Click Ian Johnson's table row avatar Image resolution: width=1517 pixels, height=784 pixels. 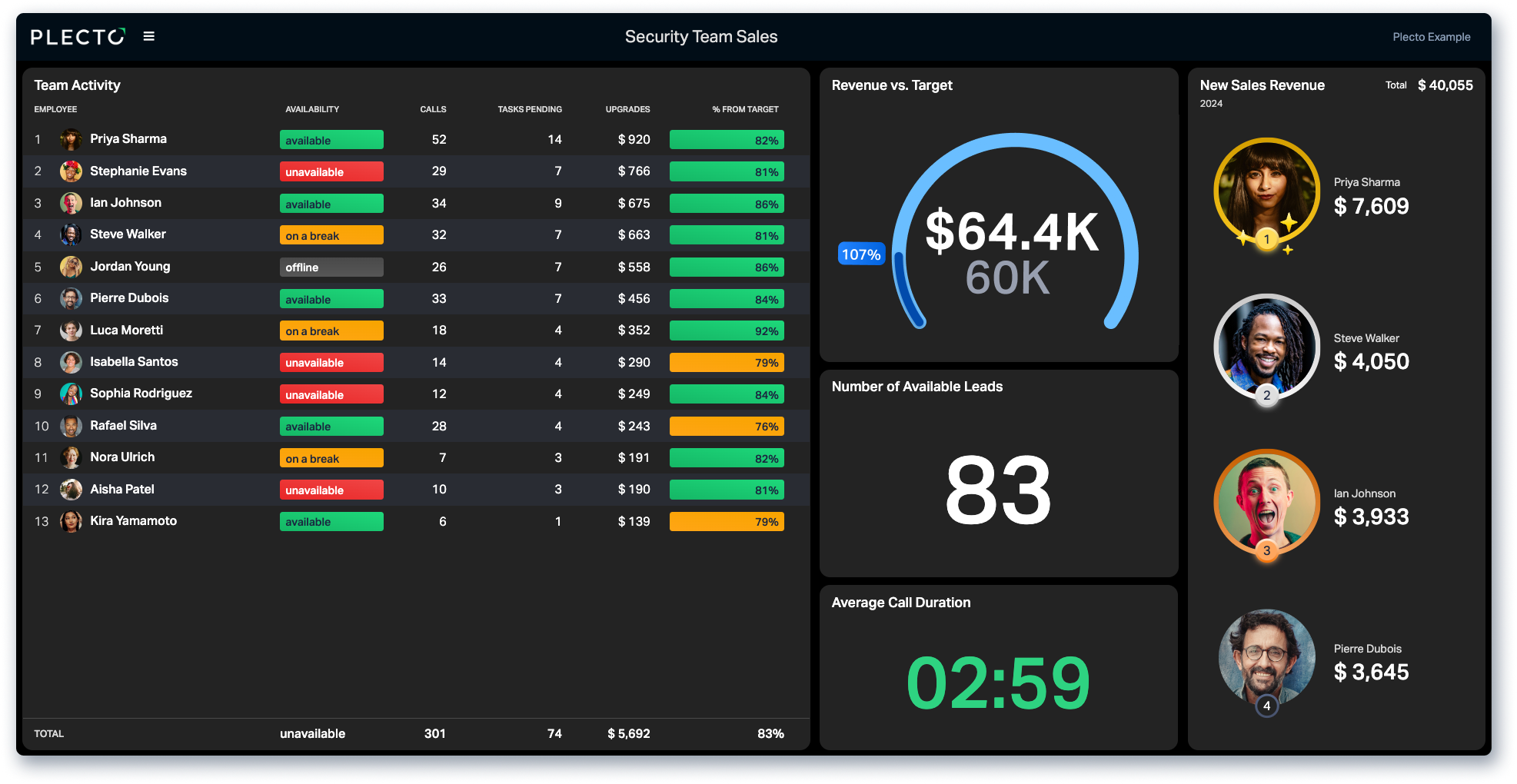(71, 203)
